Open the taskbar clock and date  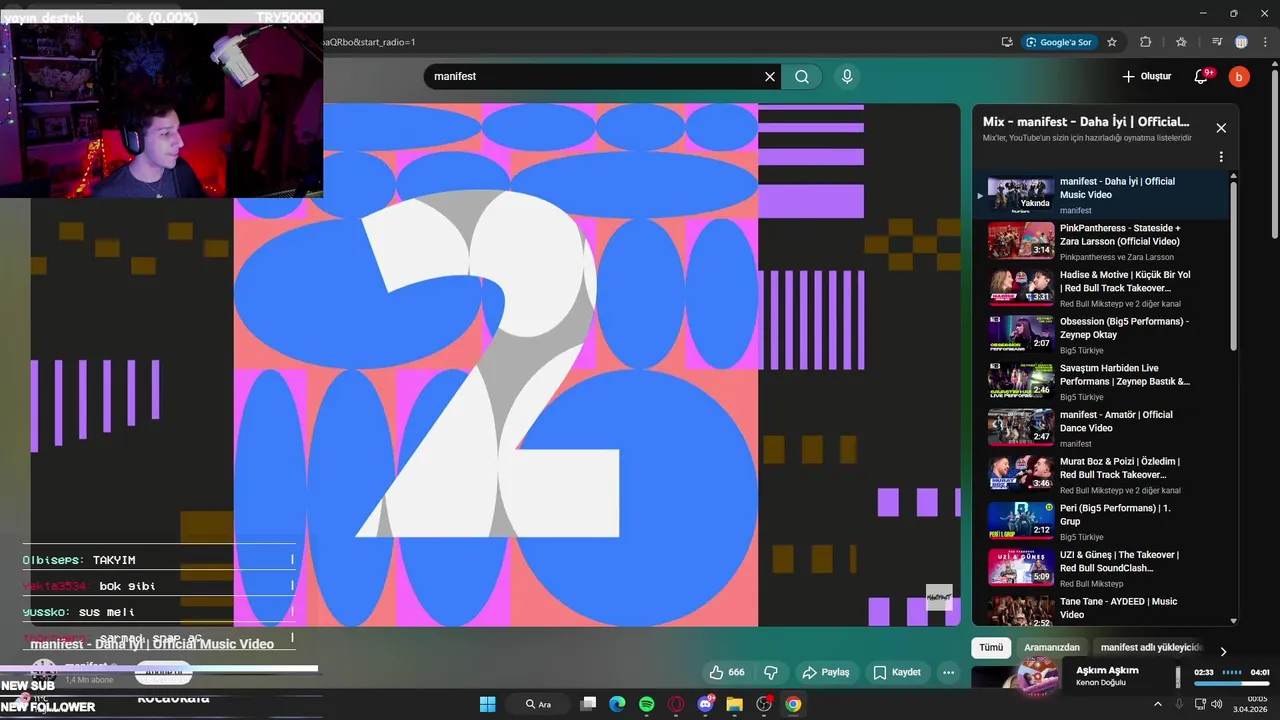[1252, 704]
